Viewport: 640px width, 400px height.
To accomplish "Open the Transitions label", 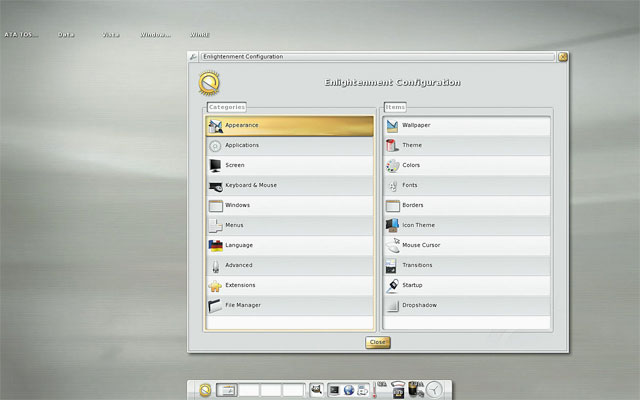I will click(x=417, y=265).
